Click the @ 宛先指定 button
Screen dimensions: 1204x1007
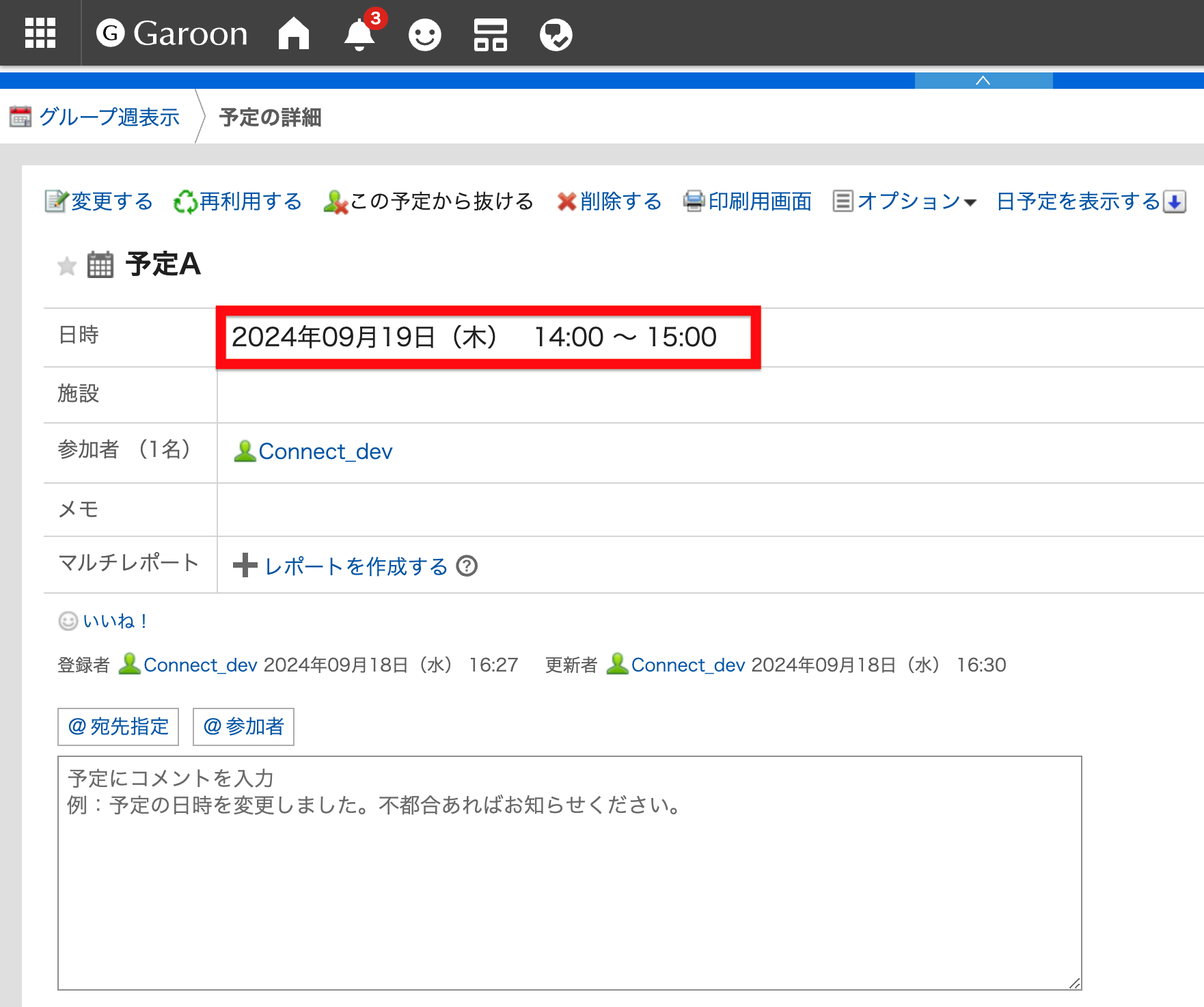click(118, 727)
